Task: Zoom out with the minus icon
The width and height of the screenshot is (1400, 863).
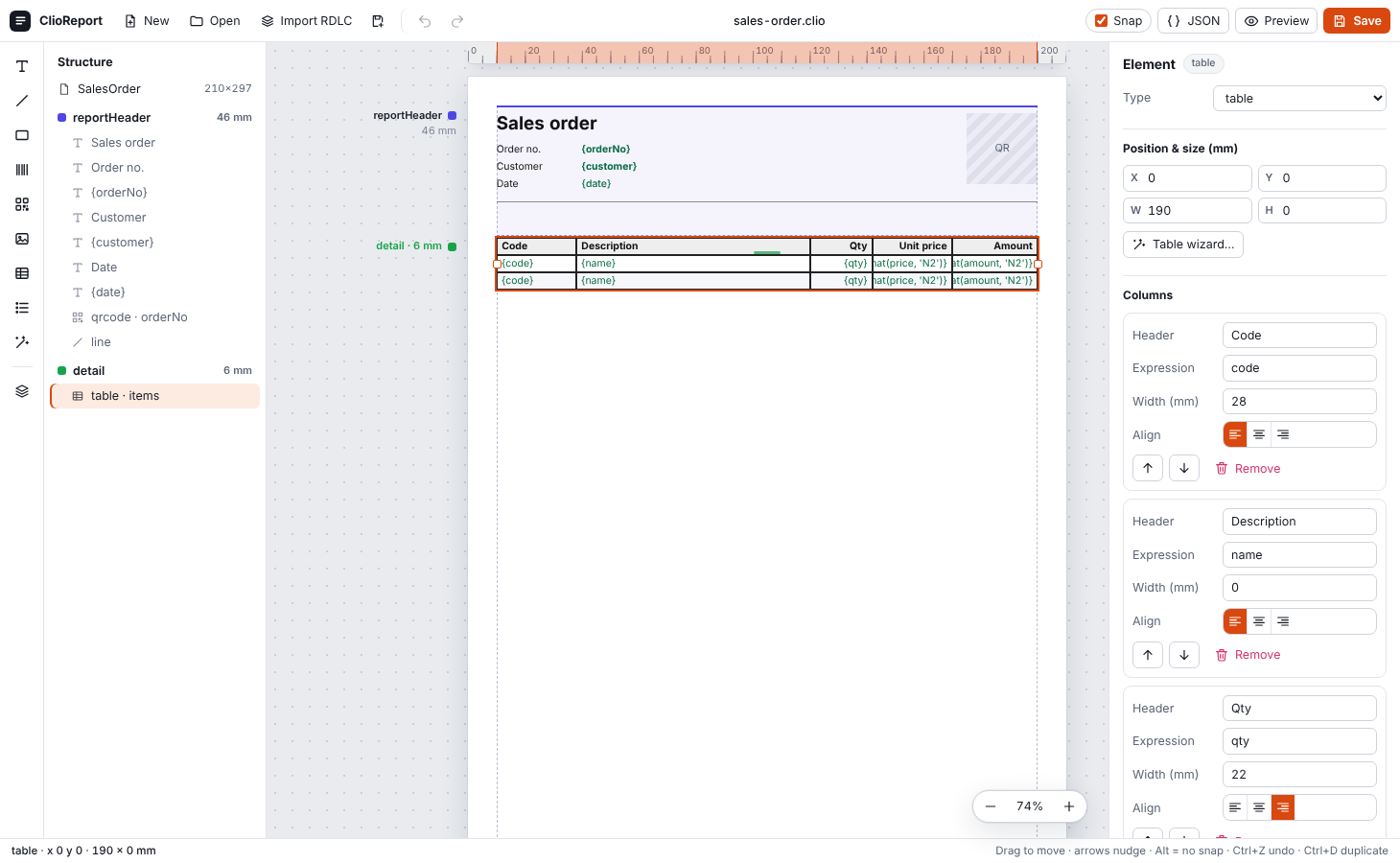Action: coord(991,806)
